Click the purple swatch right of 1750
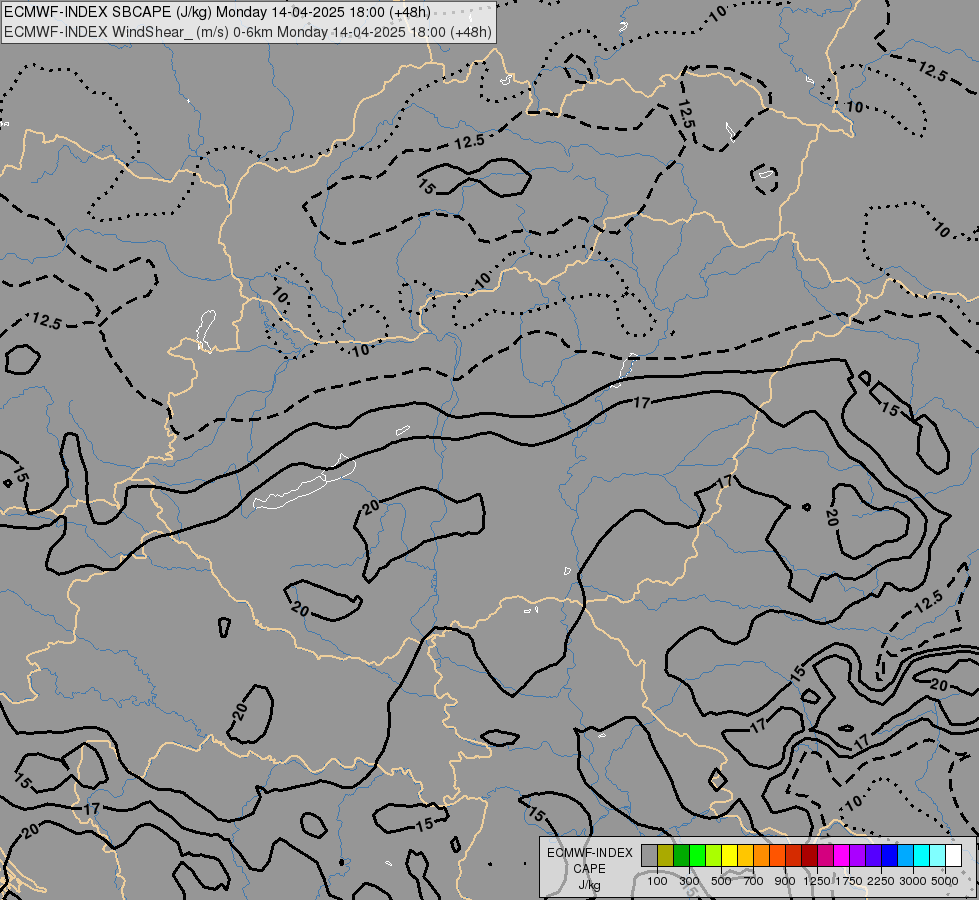Image resolution: width=979 pixels, height=900 pixels. (858, 856)
